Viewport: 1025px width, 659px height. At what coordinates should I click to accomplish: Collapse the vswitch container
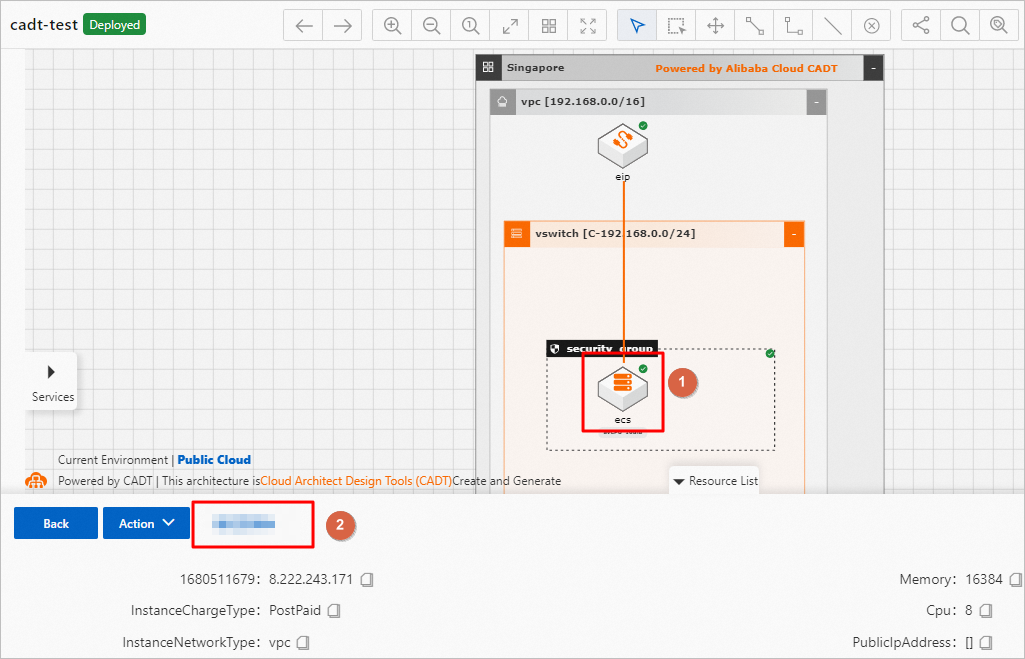click(x=794, y=234)
